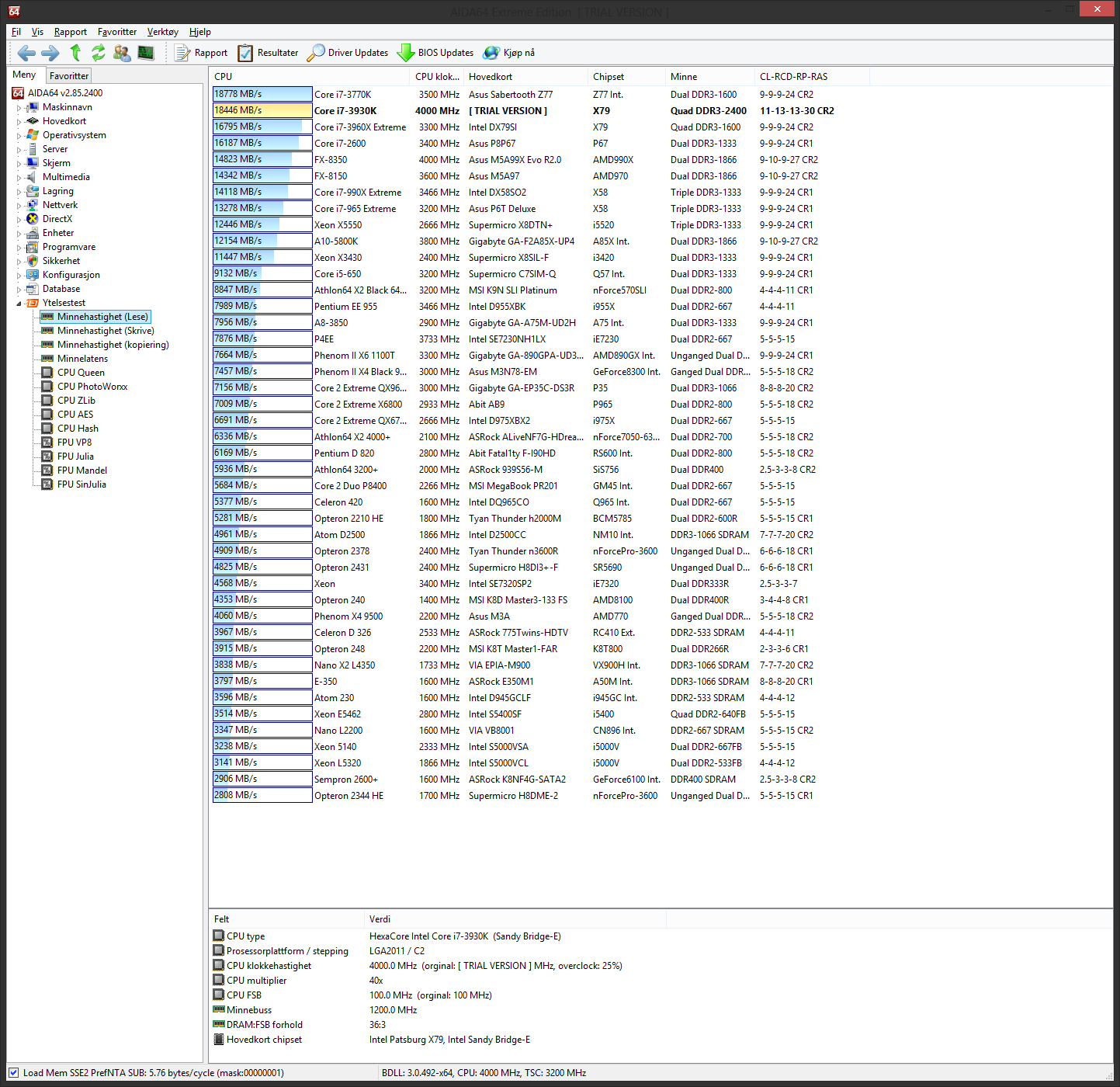Open the Vis menu

pos(37,32)
